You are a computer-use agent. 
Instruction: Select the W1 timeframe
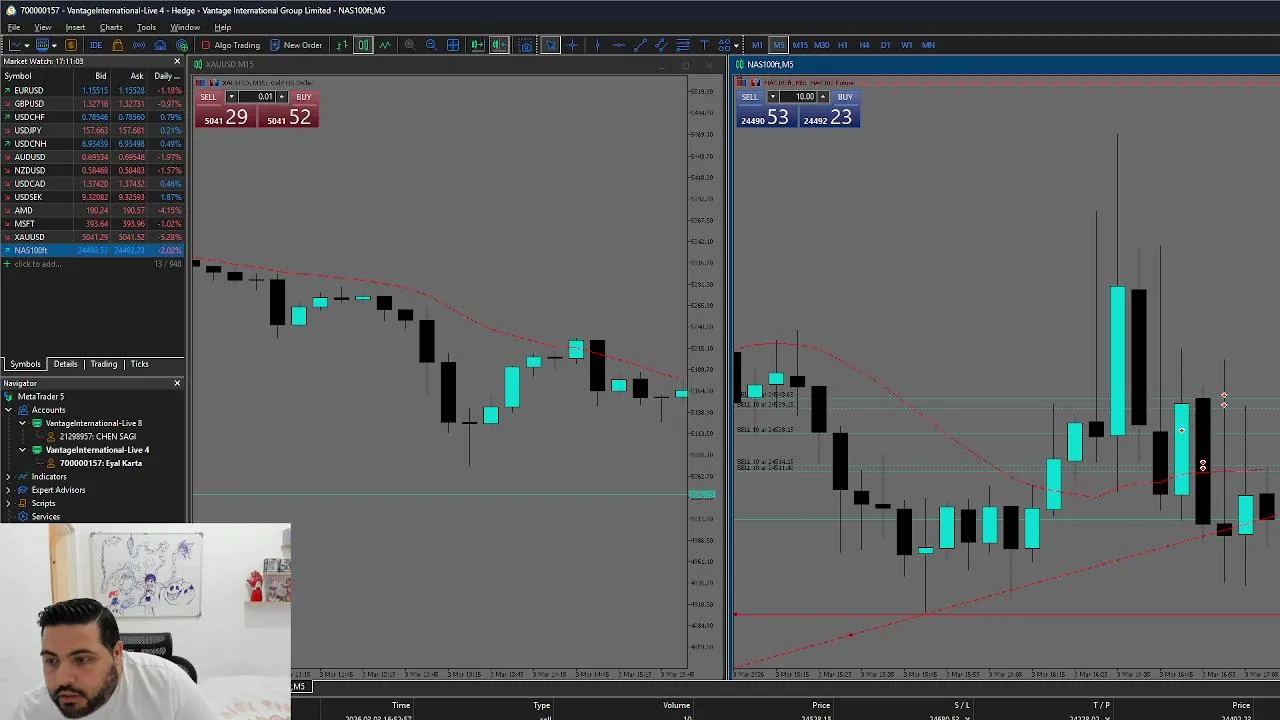click(907, 45)
